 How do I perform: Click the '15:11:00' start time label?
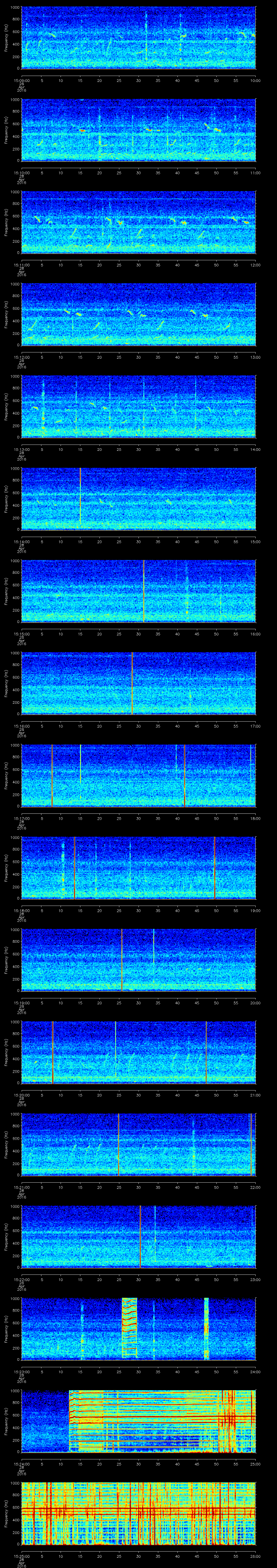[x=21, y=265]
